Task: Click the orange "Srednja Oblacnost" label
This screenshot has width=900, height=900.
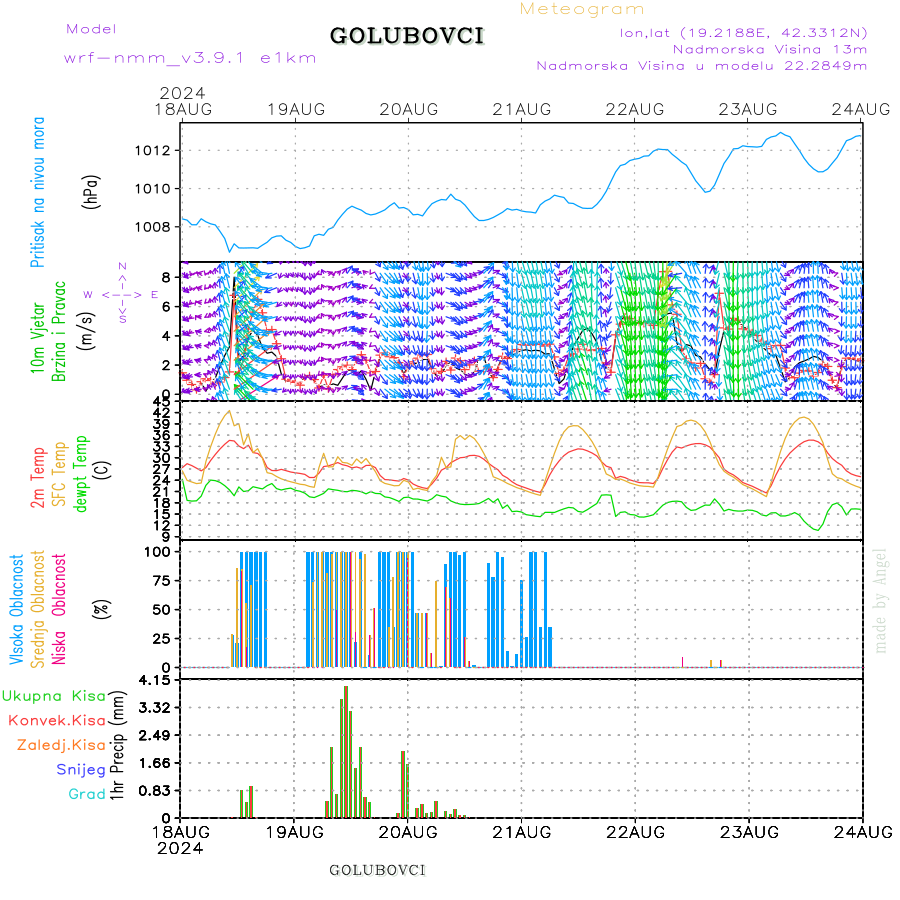Action: pos(38,609)
